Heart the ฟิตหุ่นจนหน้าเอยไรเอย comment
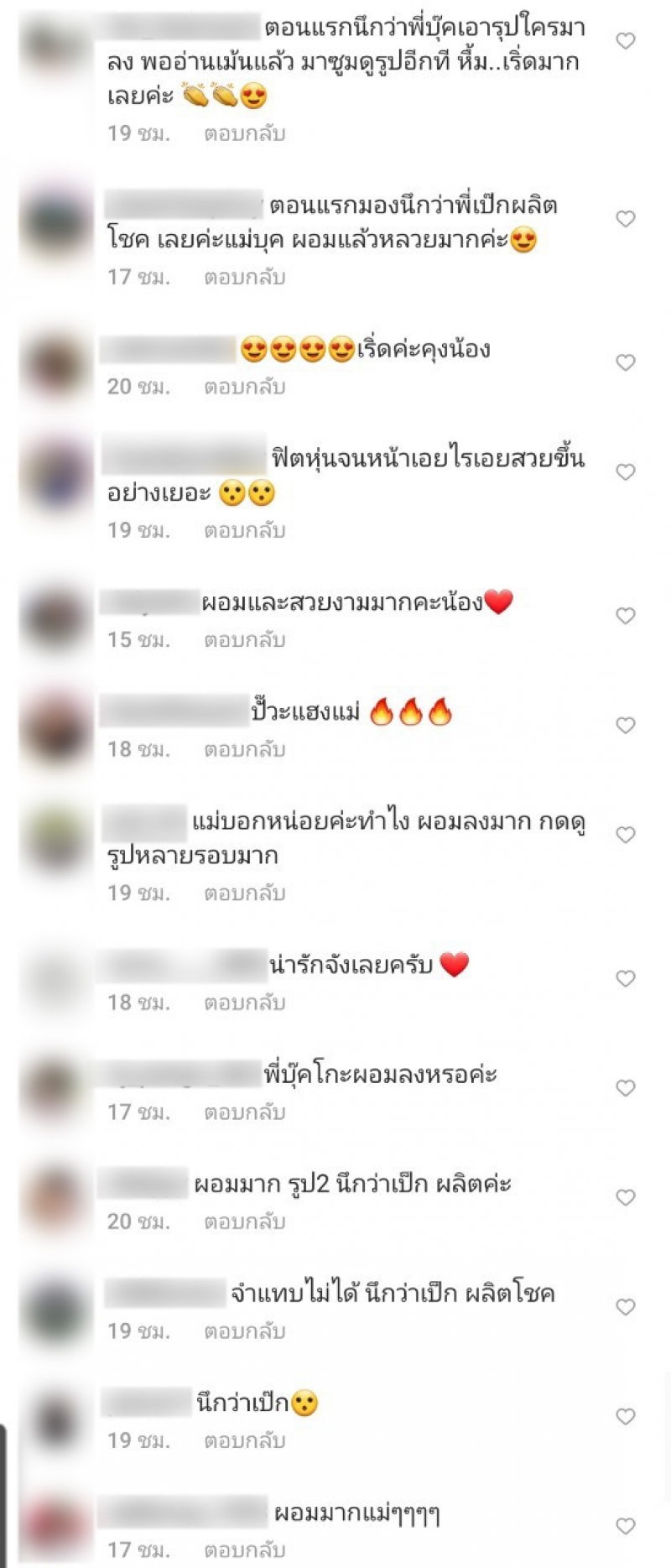671x1568 pixels. pyautogui.click(x=626, y=472)
